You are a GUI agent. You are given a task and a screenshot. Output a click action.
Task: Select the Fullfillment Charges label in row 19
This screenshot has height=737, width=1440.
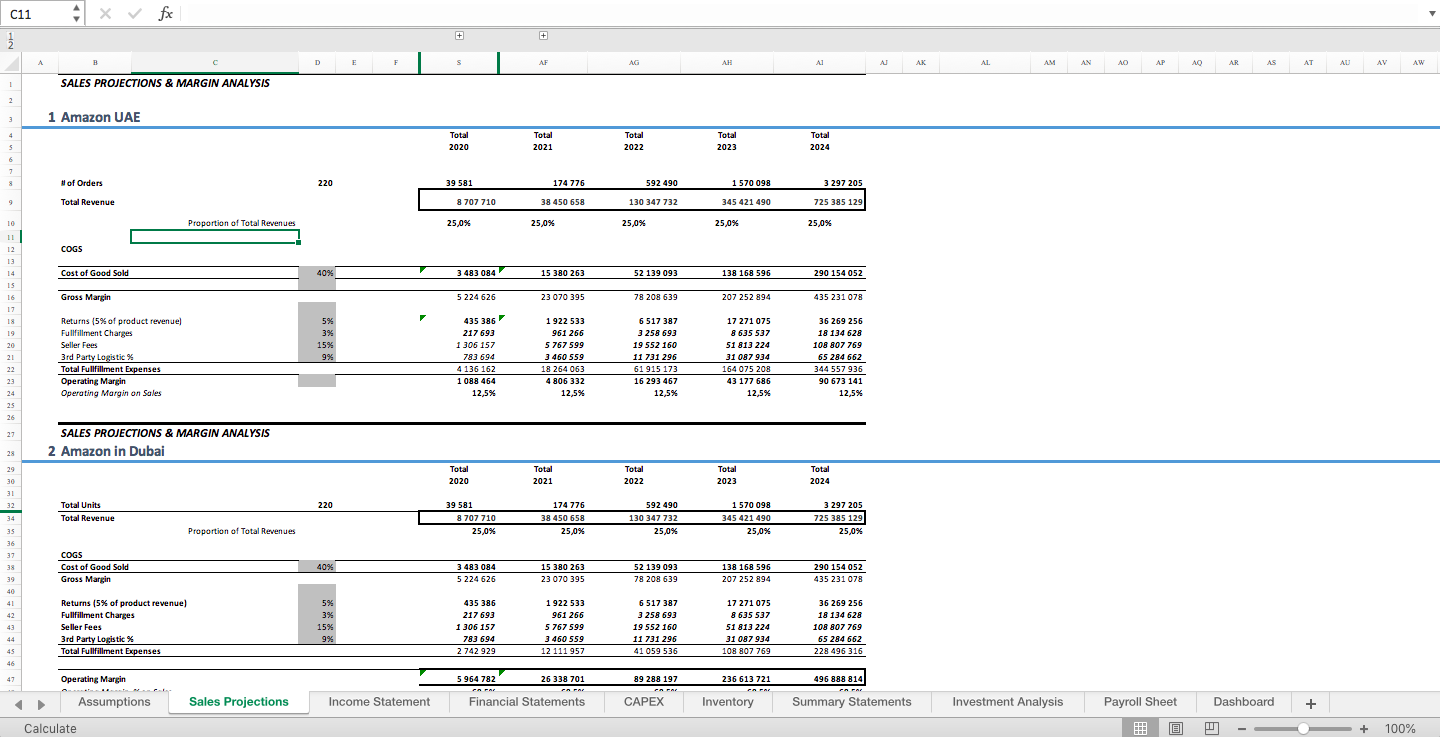[x=97, y=333]
